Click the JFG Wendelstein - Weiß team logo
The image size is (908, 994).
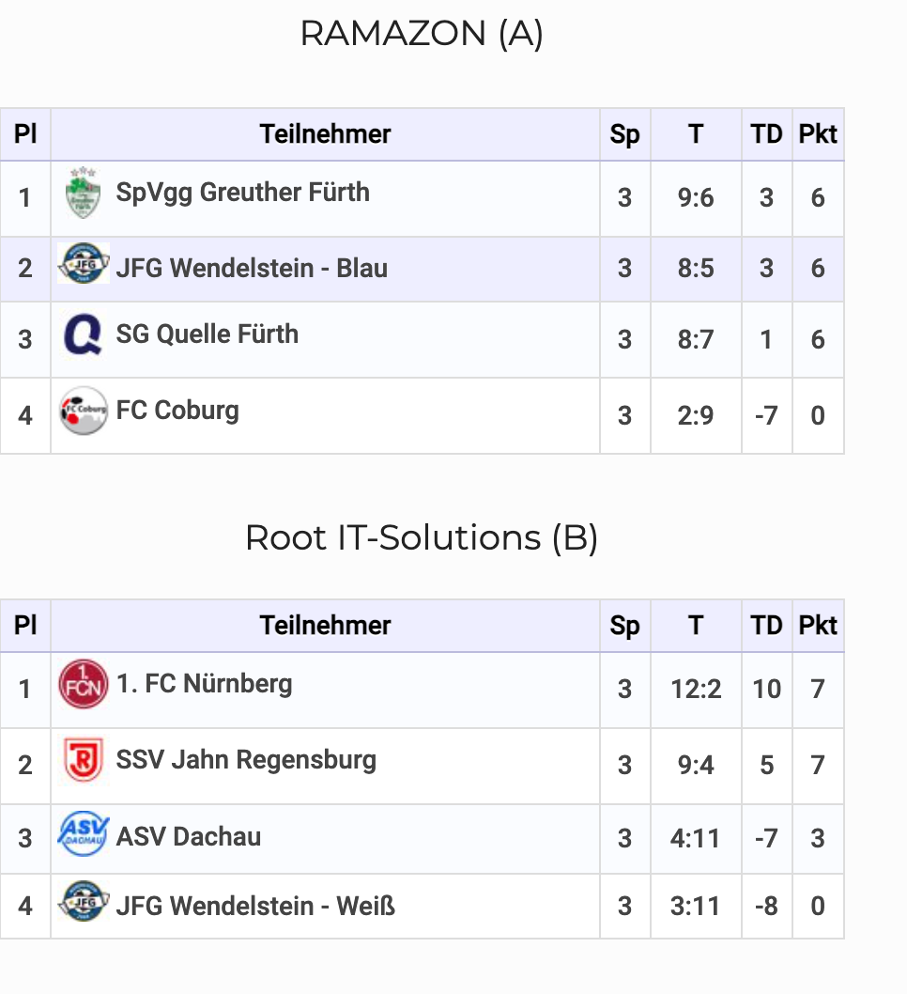pyautogui.click(x=84, y=902)
